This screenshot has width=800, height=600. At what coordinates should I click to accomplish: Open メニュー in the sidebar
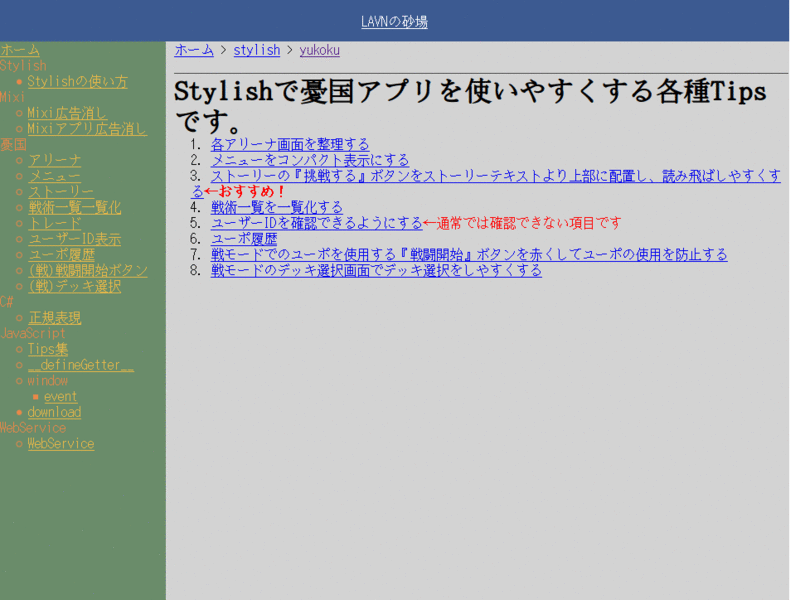tap(55, 176)
